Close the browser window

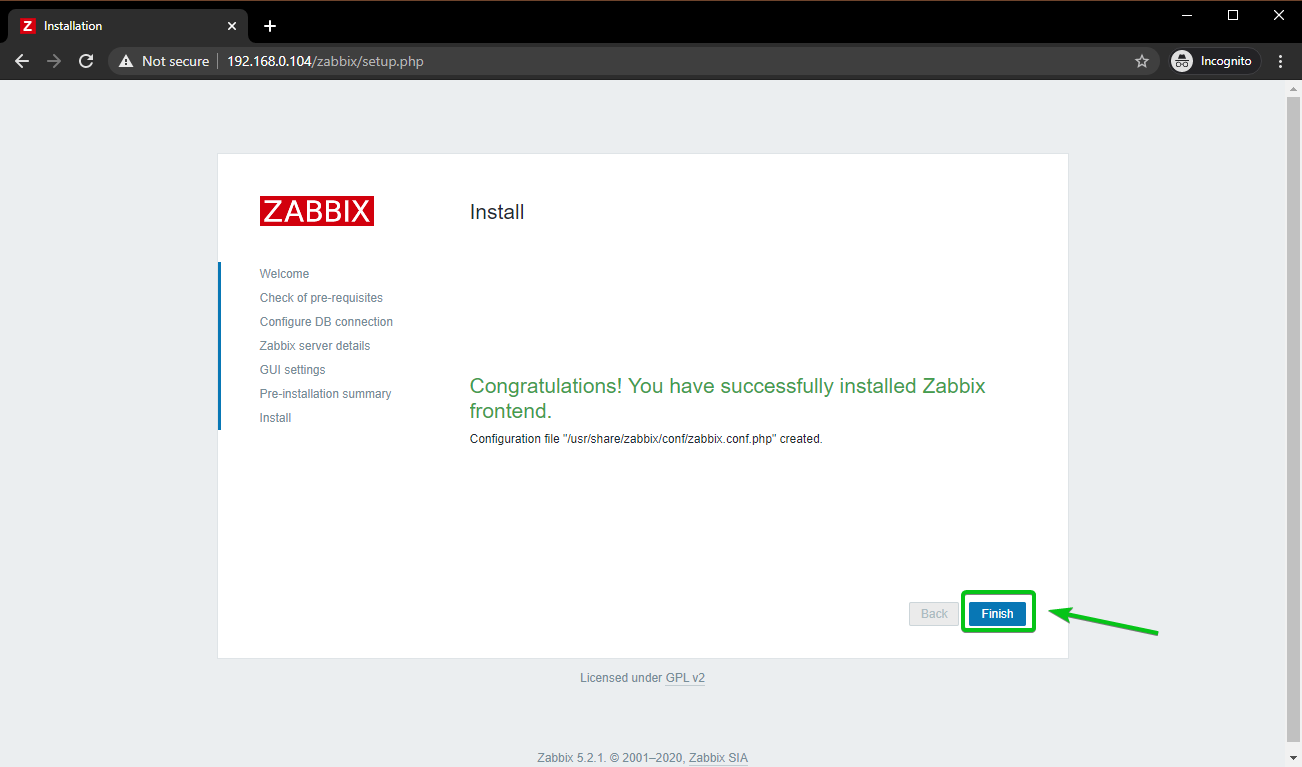tap(1279, 15)
